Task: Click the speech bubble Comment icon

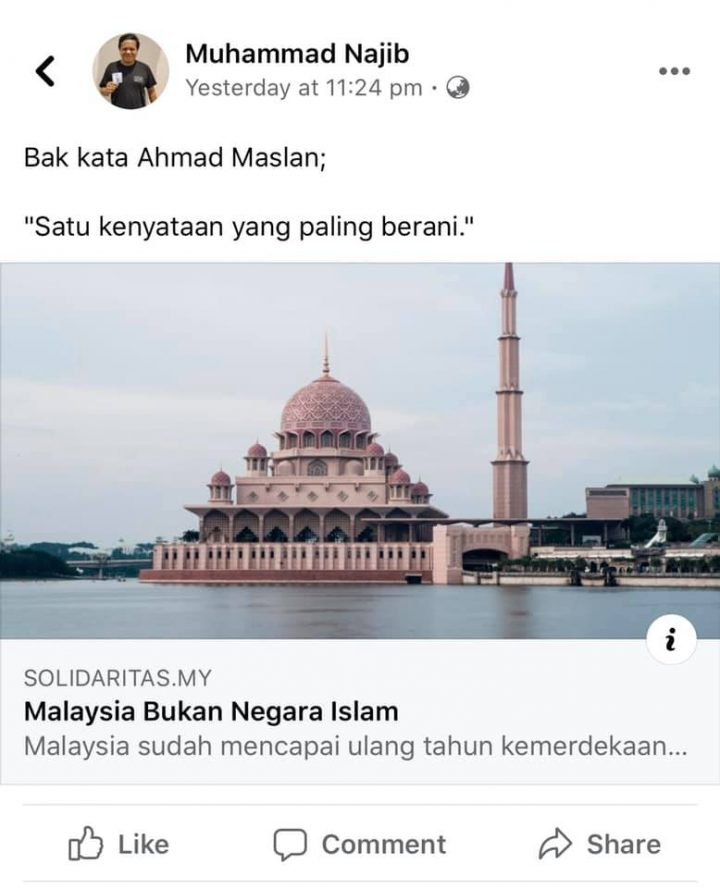Action: click(x=290, y=844)
